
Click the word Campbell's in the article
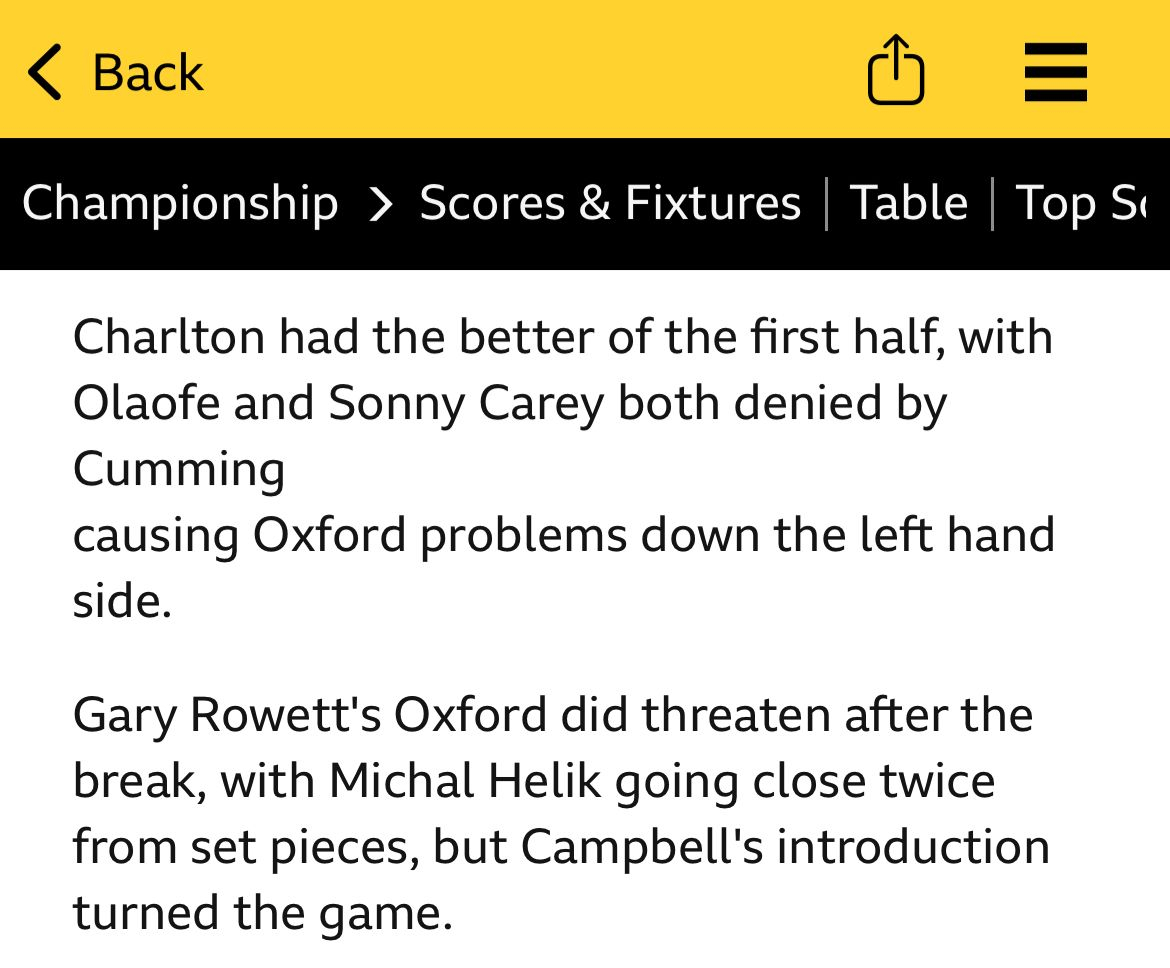[x=642, y=848]
